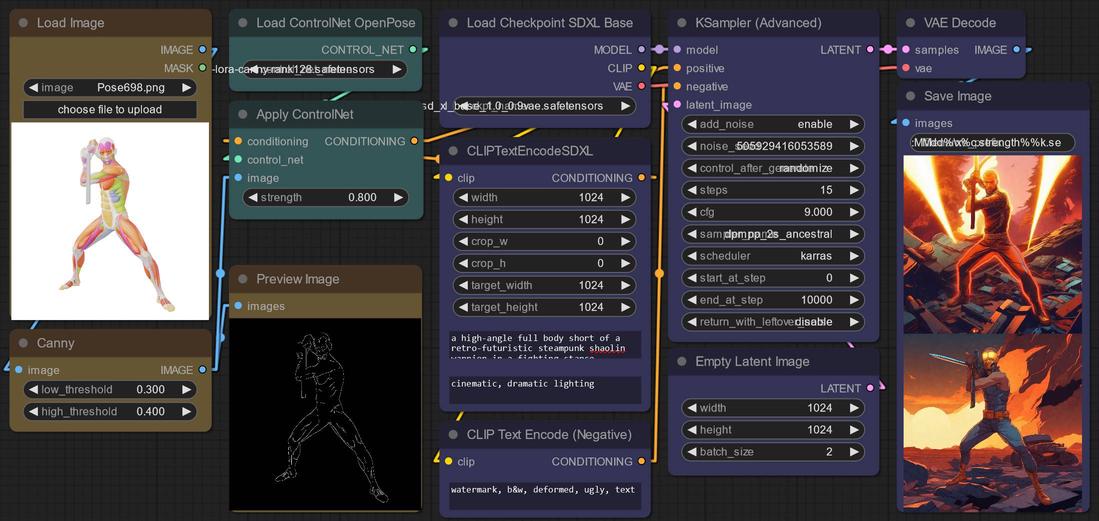1099x521 pixels.
Task: Increase the batch_size value with right arrow
Action: click(x=854, y=452)
